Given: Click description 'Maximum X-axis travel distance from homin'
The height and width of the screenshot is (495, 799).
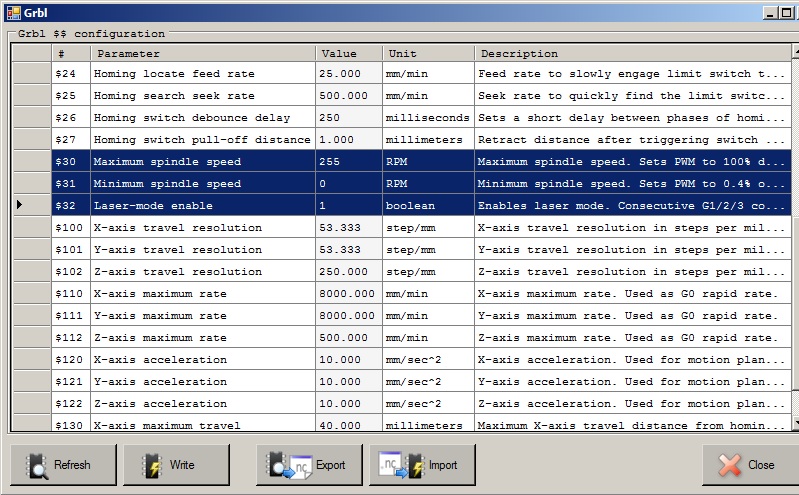Looking at the screenshot, I should point(633,423).
